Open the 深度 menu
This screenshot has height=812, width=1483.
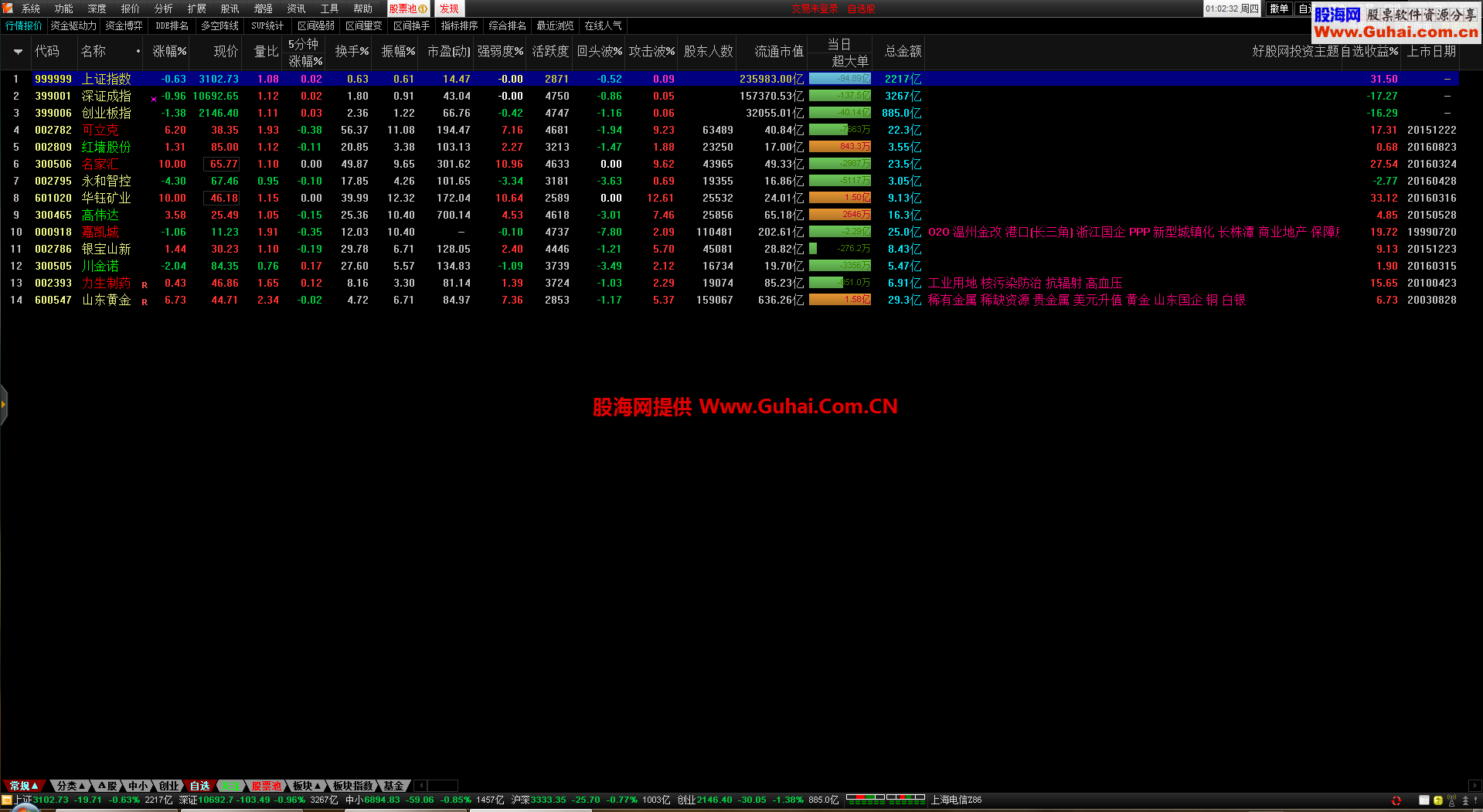(97, 8)
